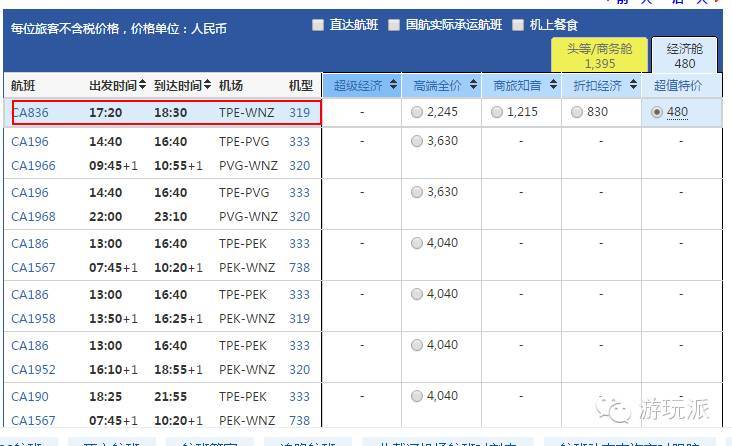Screen dimensions: 732x446
Task: Open the CA1952 flight link
Action: [33, 369]
